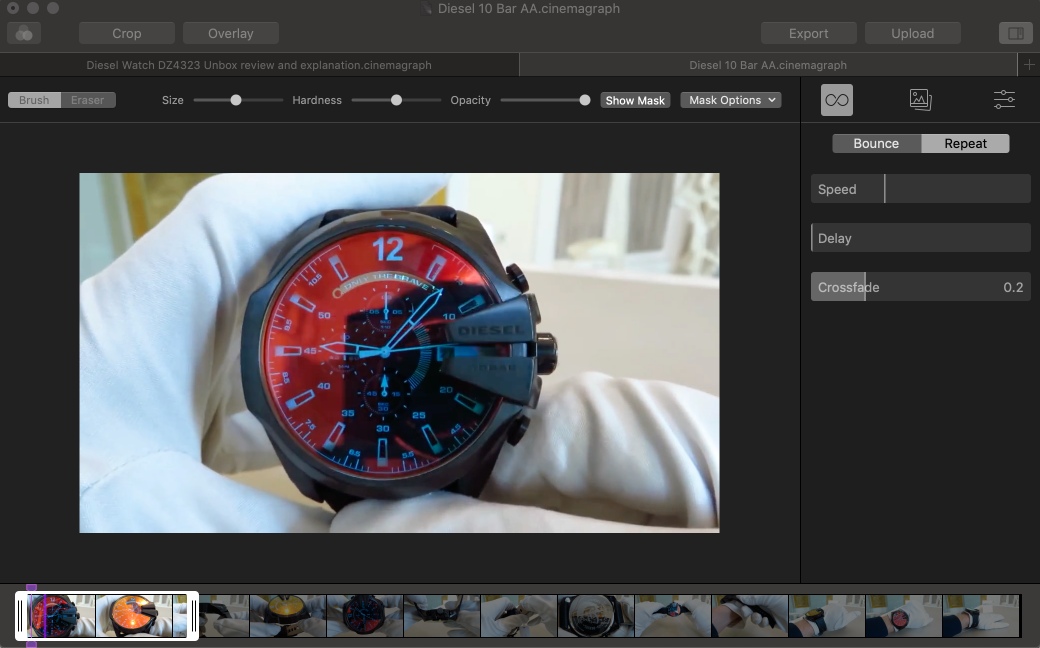Click the Overlay button
The width and height of the screenshot is (1040, 648).
coord(231,33)
